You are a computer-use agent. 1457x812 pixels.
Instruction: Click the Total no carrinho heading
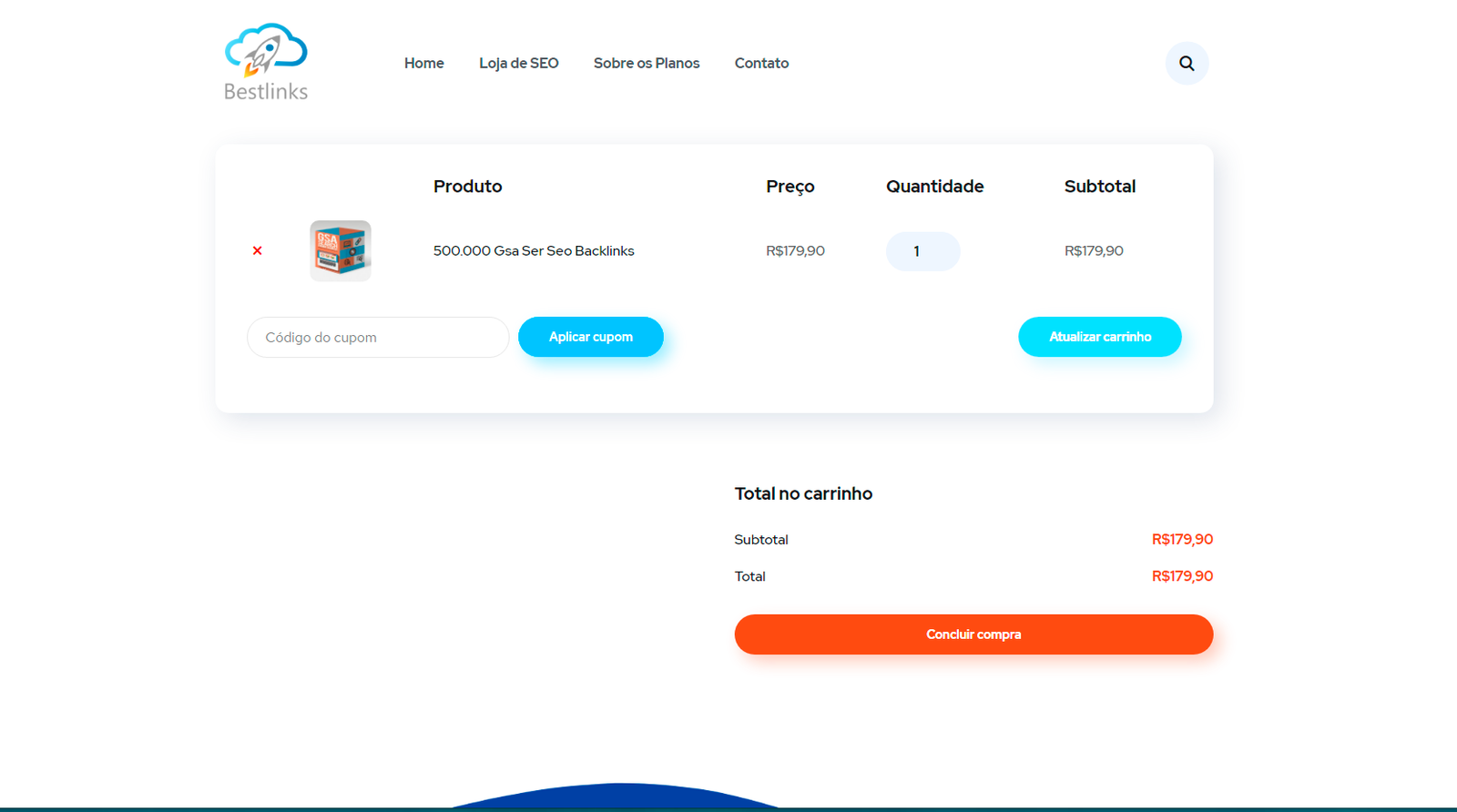point(803,493)
